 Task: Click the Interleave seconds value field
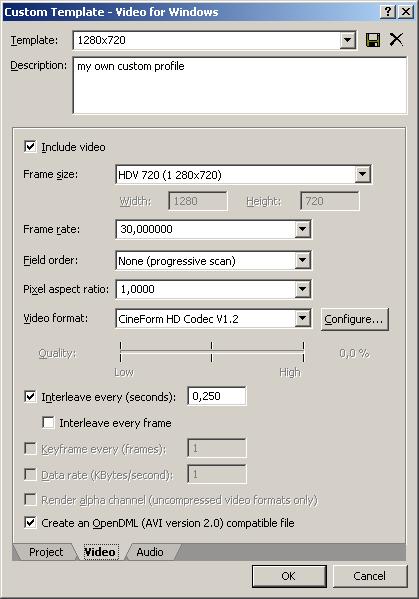coord(217,396)
